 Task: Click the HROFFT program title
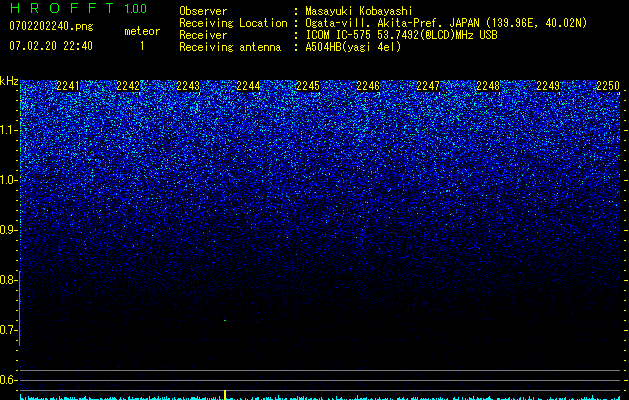tap(62, 8)
